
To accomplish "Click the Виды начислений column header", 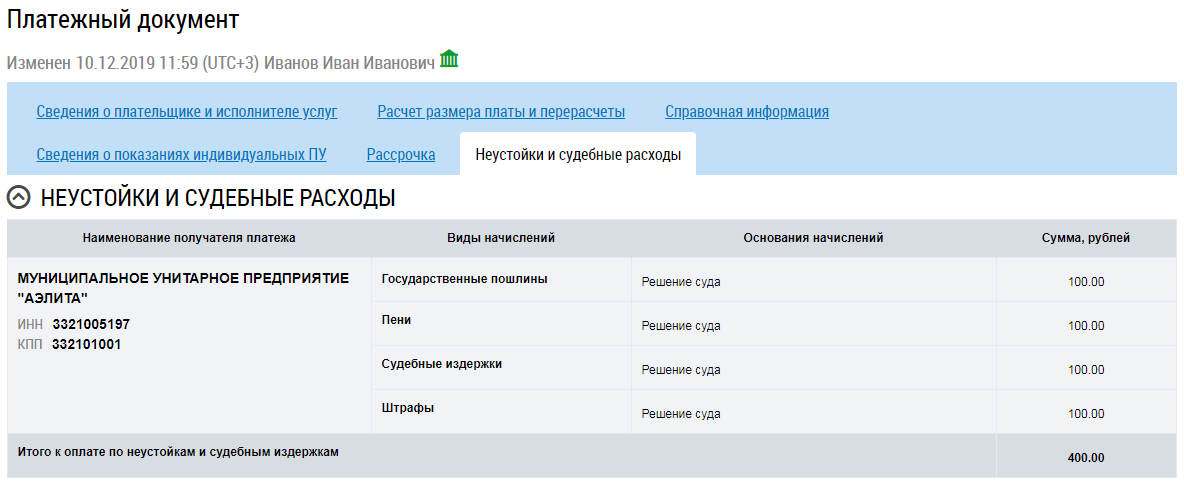I will point(500,238).
